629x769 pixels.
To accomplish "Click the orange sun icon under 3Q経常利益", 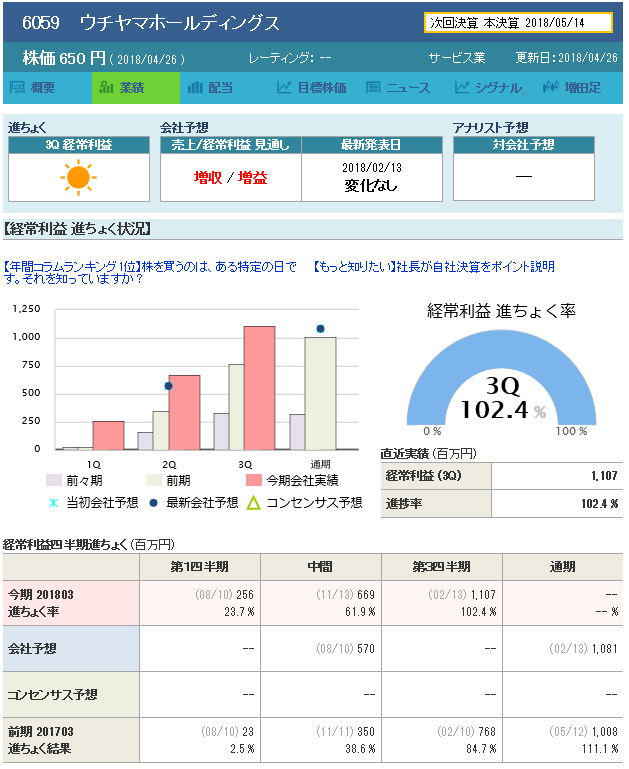I will click(78, 179).
